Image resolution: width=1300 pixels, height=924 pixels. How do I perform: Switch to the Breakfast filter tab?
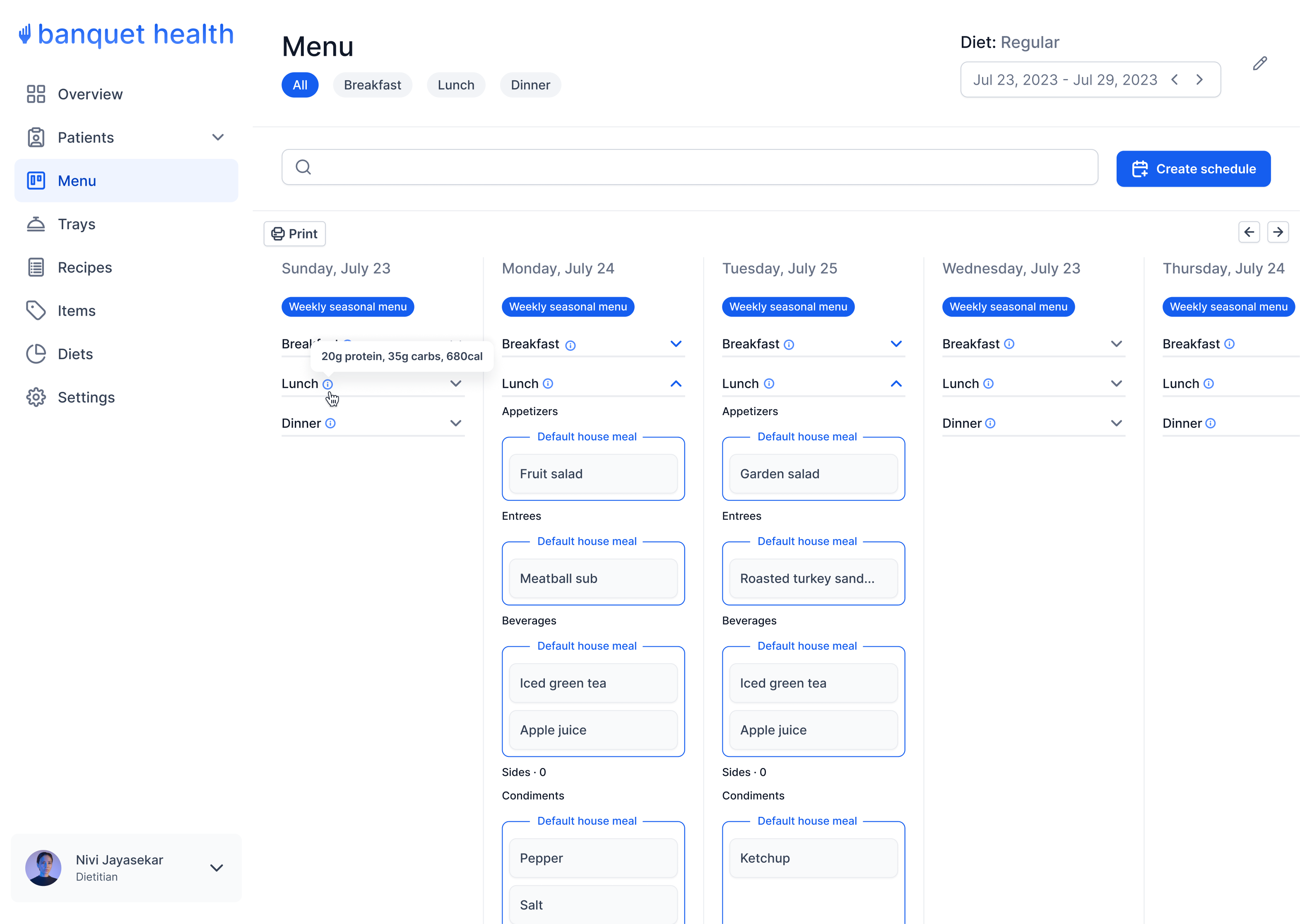coord(372,84)
